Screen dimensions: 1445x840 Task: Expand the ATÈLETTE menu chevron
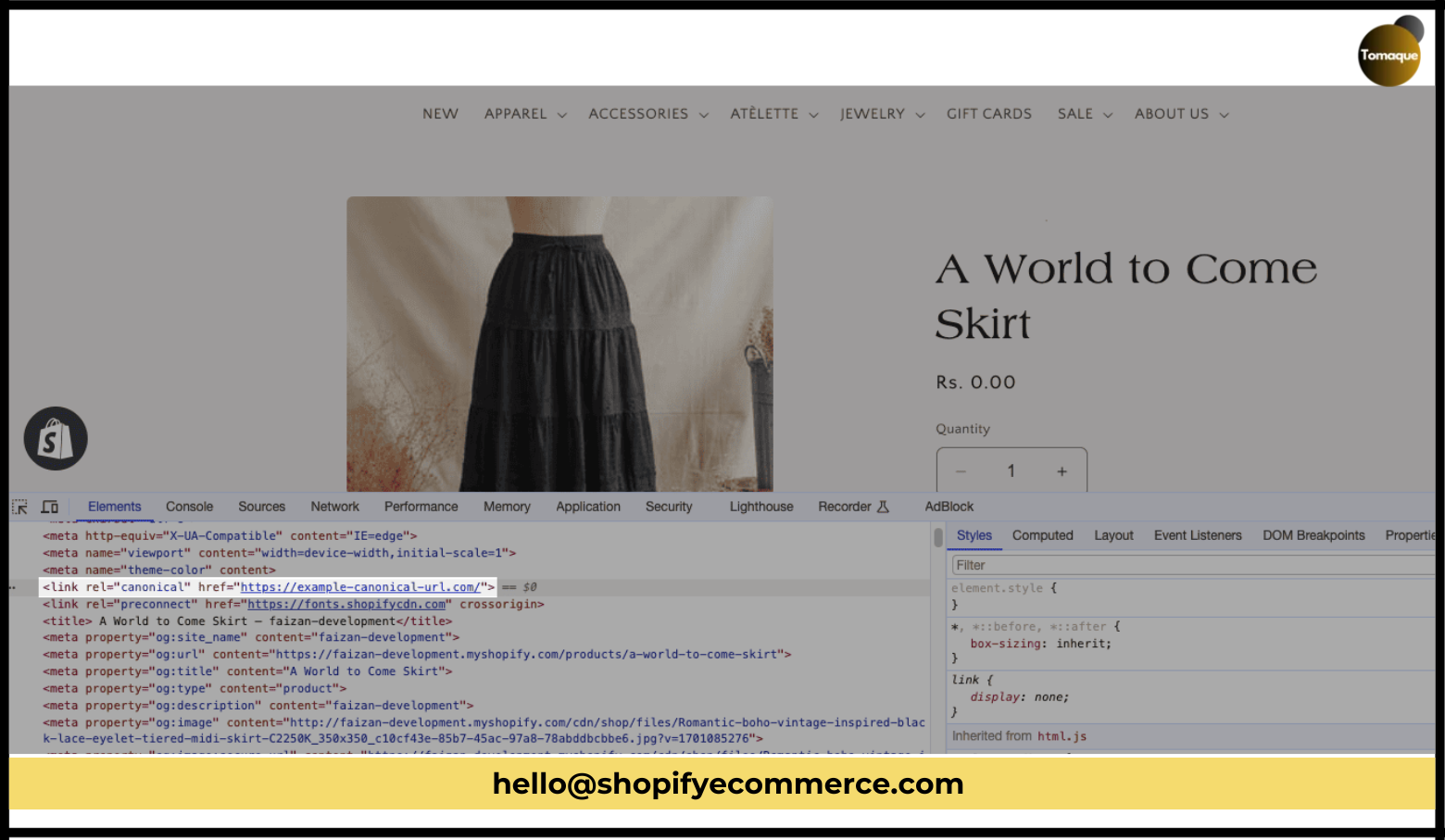[813, 115]
